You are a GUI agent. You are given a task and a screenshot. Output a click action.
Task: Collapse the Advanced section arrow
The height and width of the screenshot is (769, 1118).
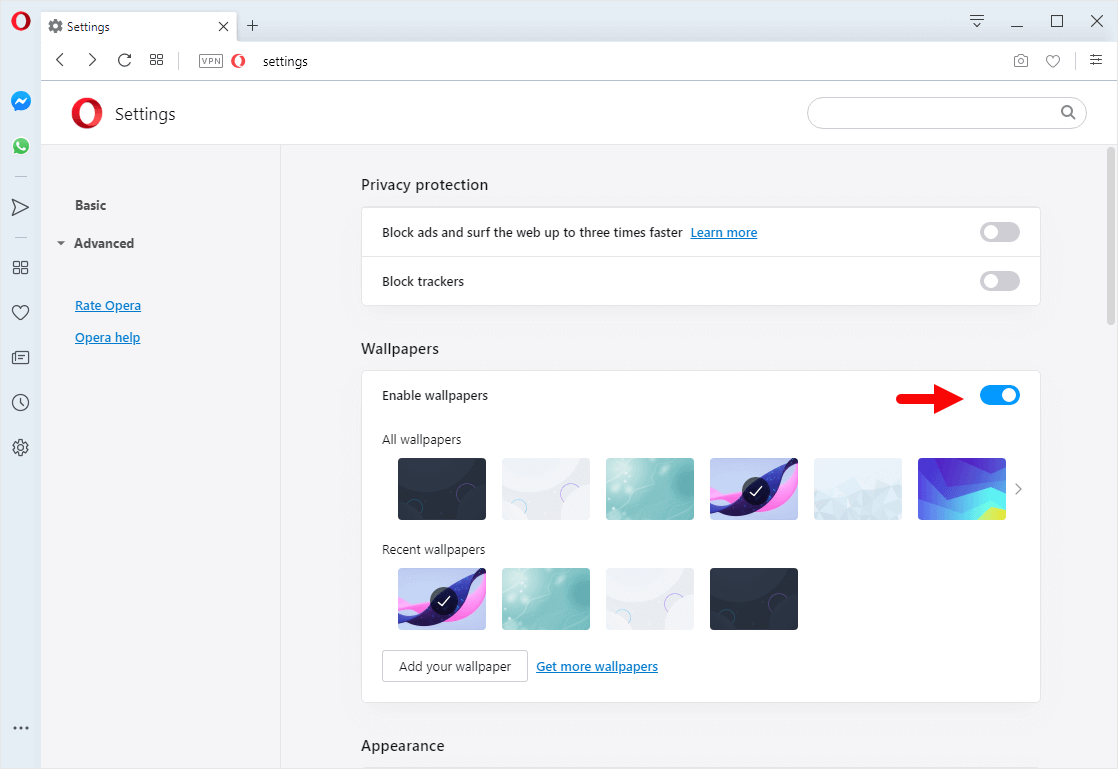click(x=61, y=243)
